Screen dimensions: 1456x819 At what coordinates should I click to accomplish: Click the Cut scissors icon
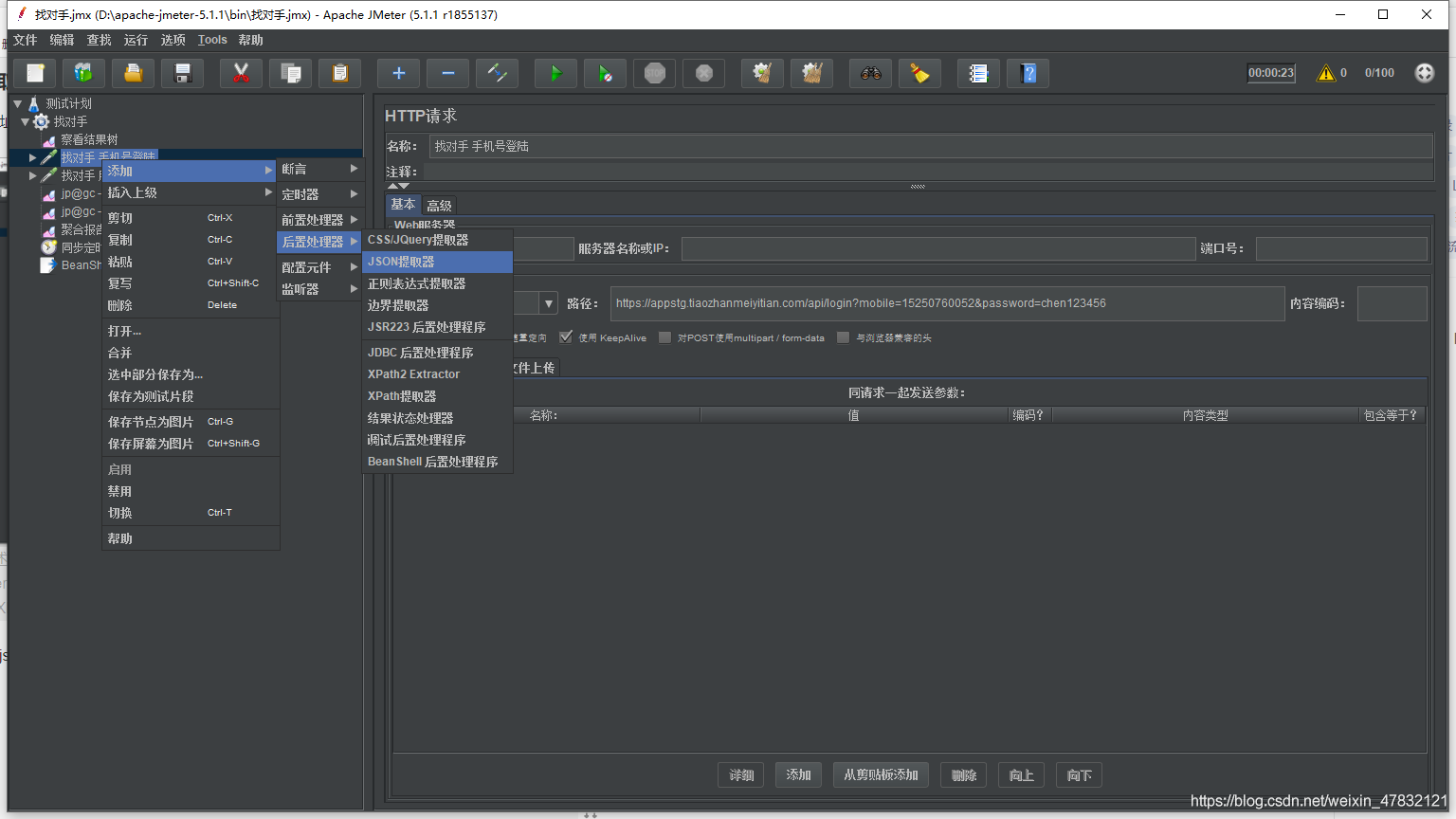point(241,73)
